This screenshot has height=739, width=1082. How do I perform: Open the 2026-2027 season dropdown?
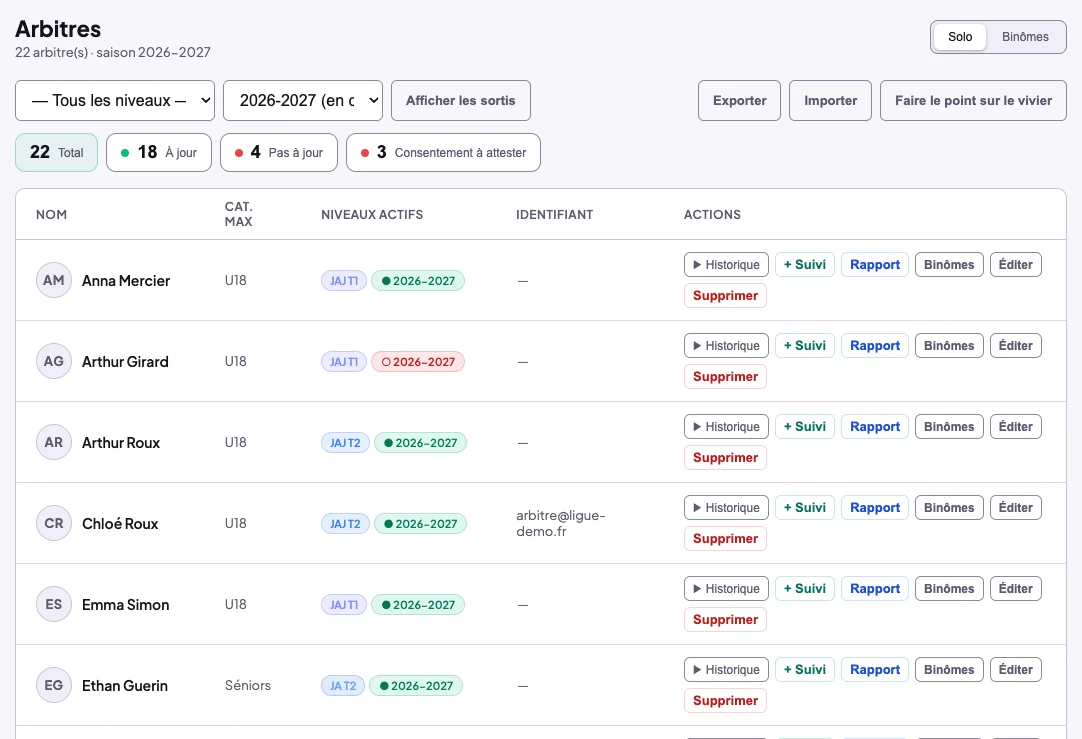pyautogui.click(x=303, y=100)
